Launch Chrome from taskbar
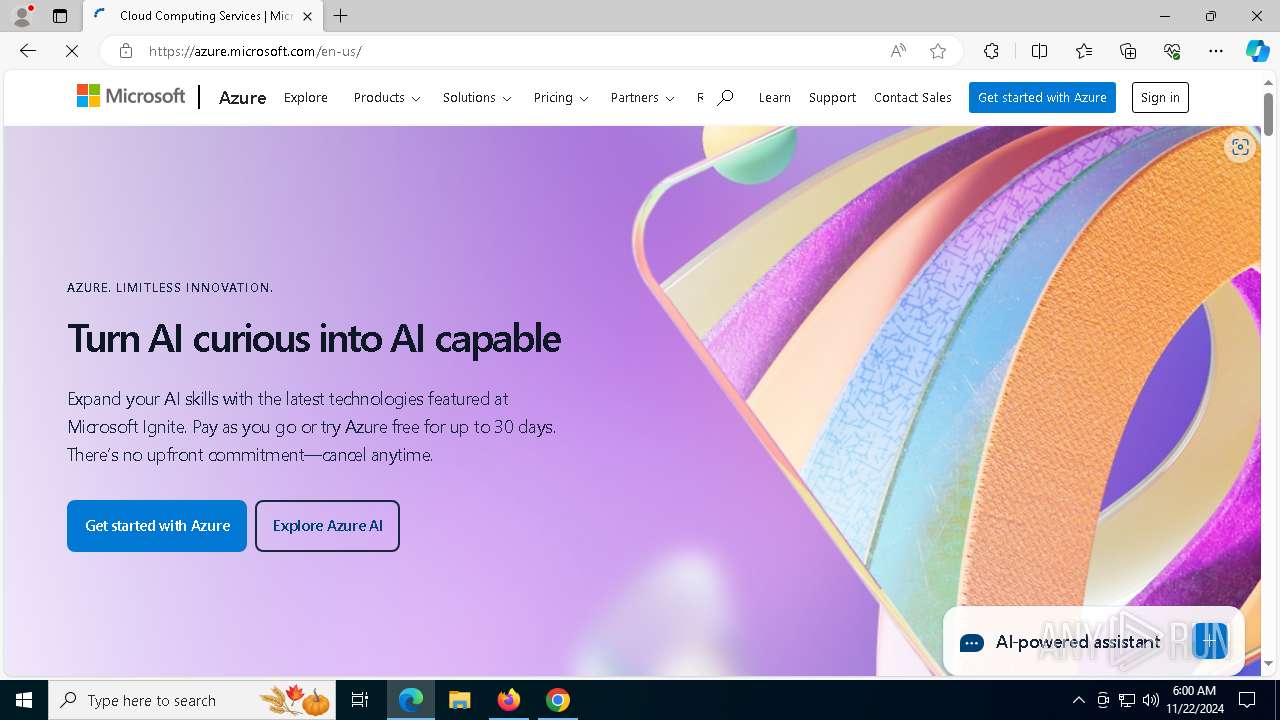 [558, 700]
